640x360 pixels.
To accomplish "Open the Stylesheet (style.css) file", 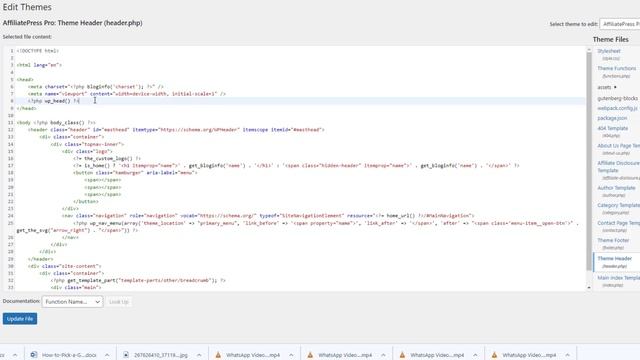I will [x=609, y=51].
